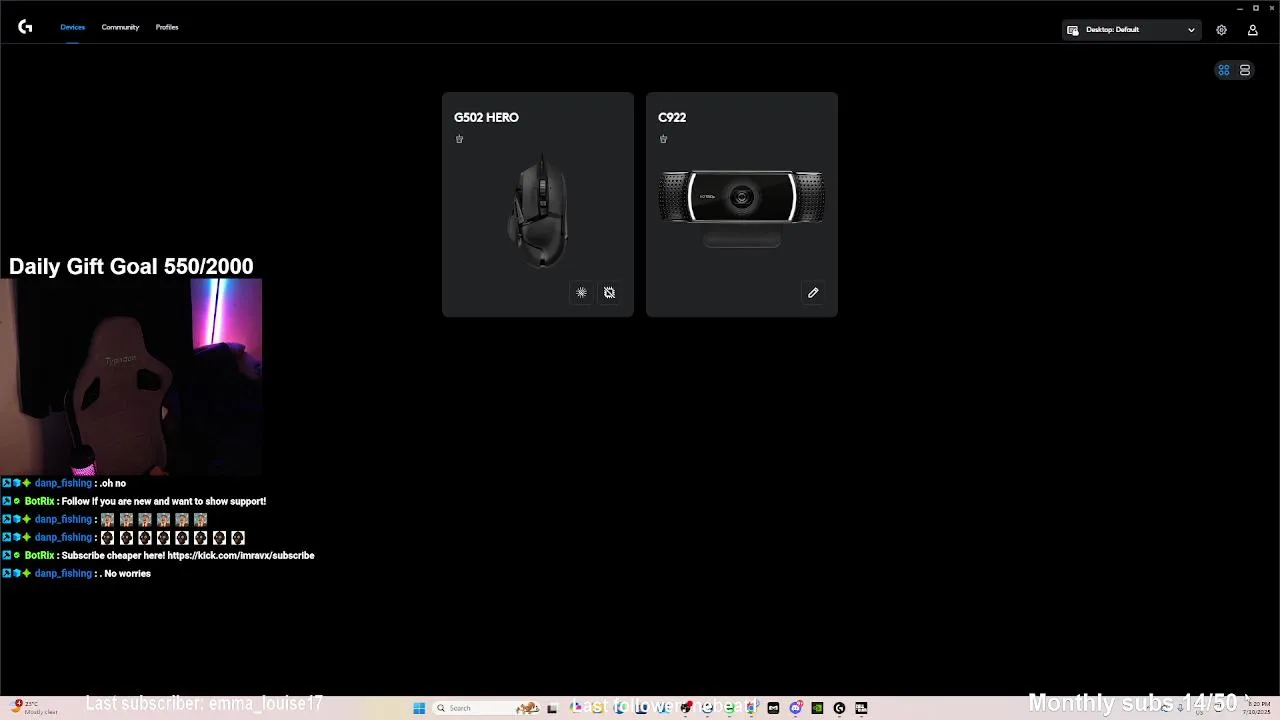Open the C922 webcam card
The width and height of the screenshot is (1280, 720).
[742, 205]
